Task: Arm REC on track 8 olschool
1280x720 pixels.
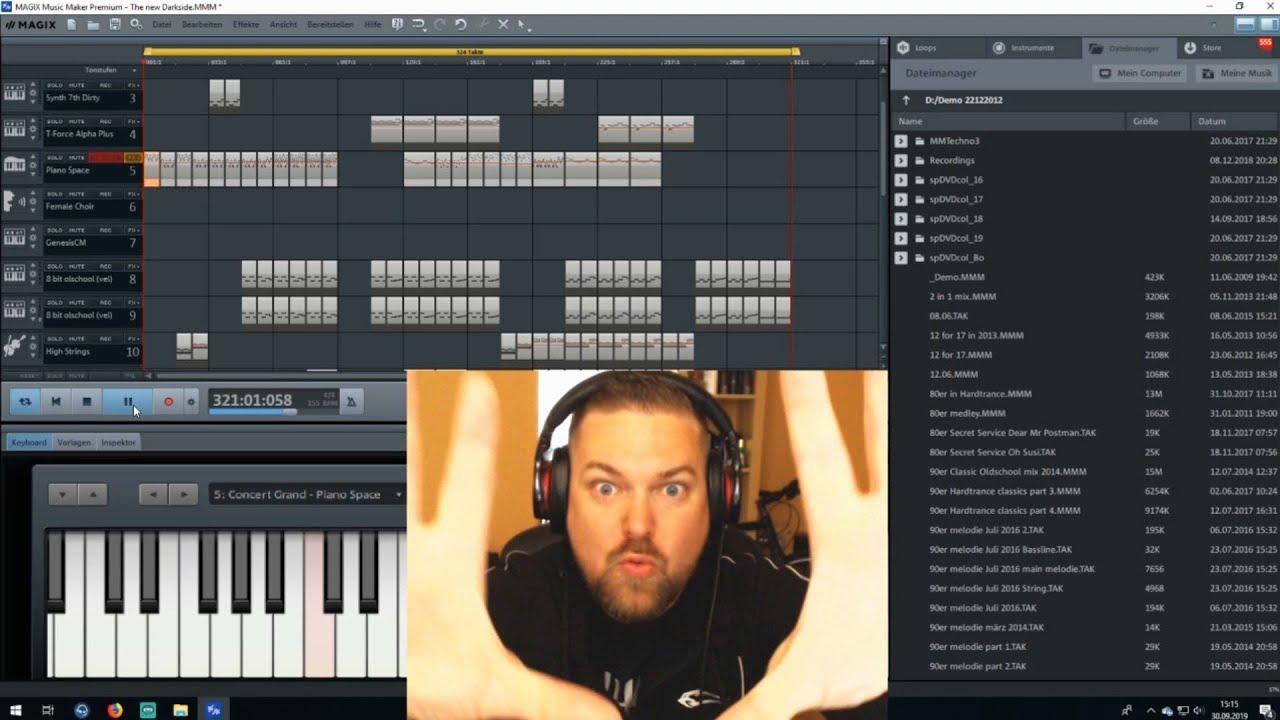Action: [x=105, y=267]
